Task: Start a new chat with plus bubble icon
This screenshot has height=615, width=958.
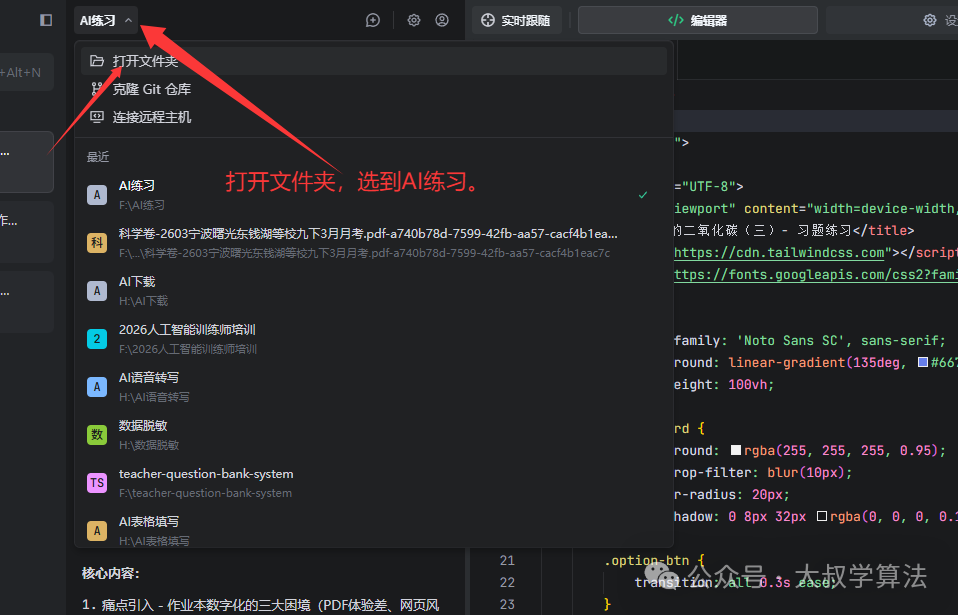Action: pos(373,20)
